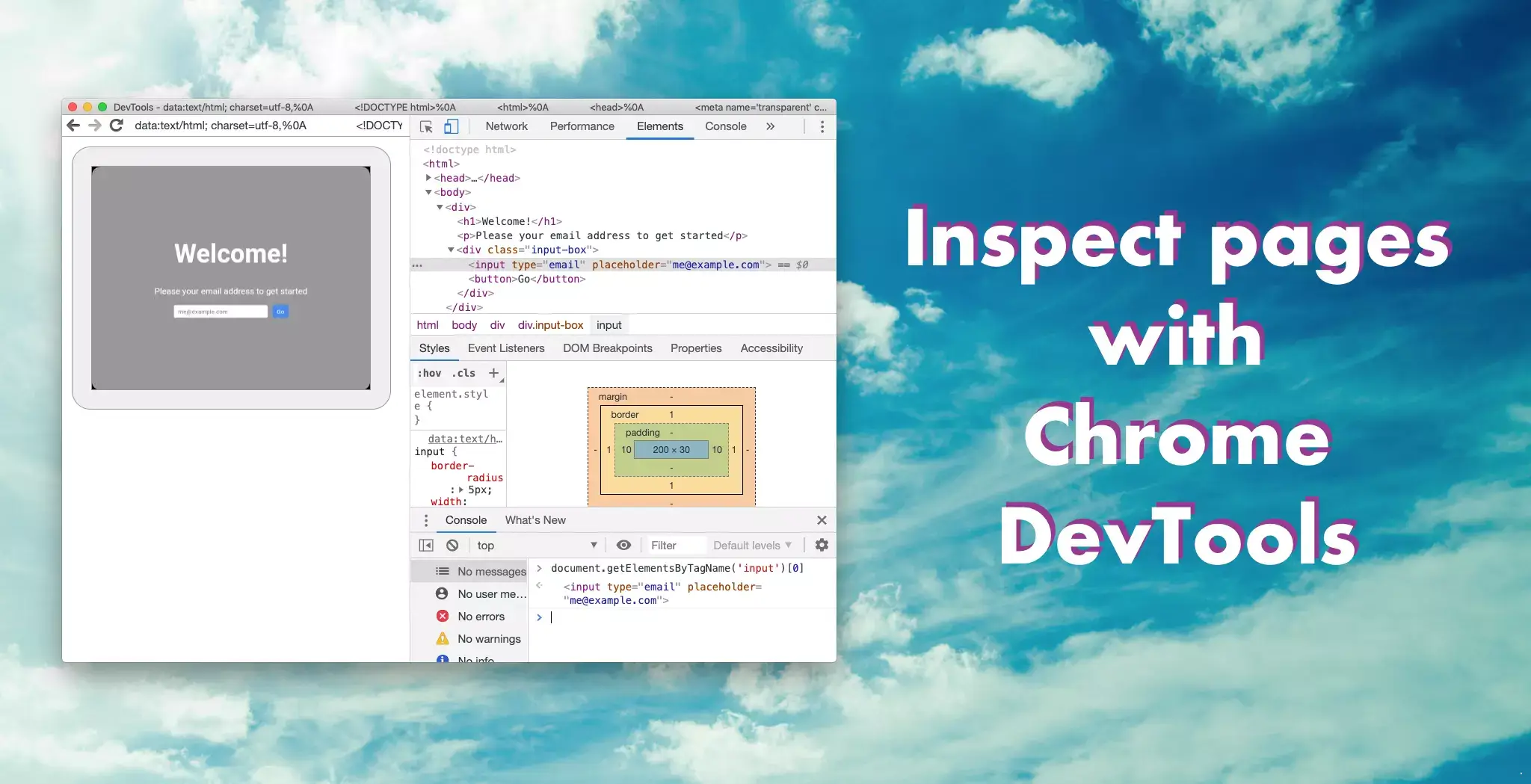Viewport: 1531px width, 784px height.
Task: Click the console Filter input
Action: tap(675, 546)
